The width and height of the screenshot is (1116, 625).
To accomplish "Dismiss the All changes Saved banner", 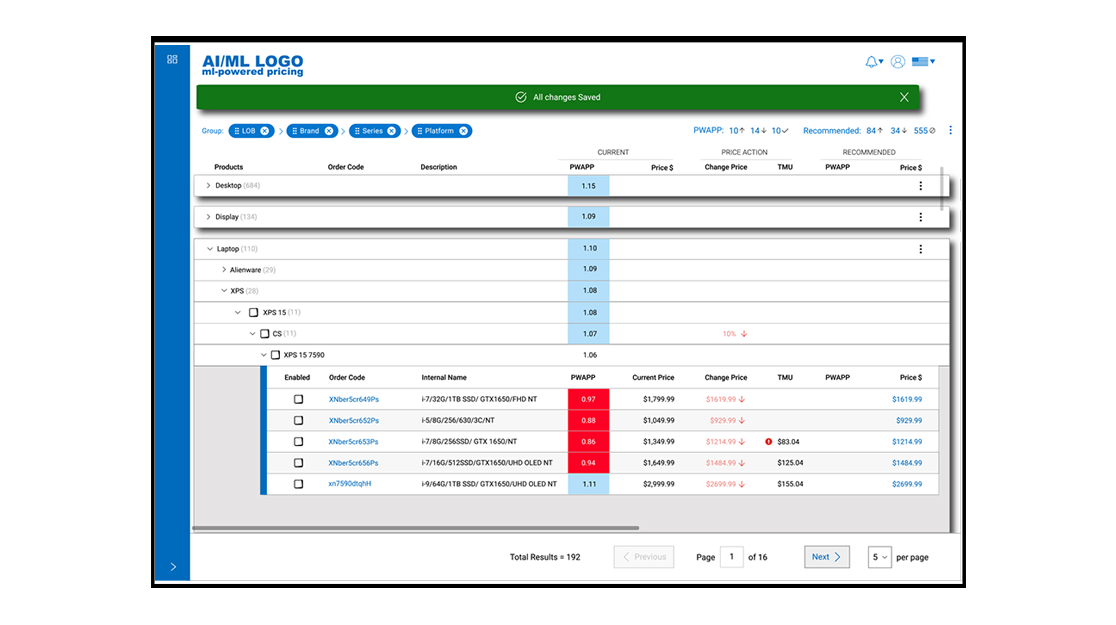I will pyautogui.click(x=904, y=98).
